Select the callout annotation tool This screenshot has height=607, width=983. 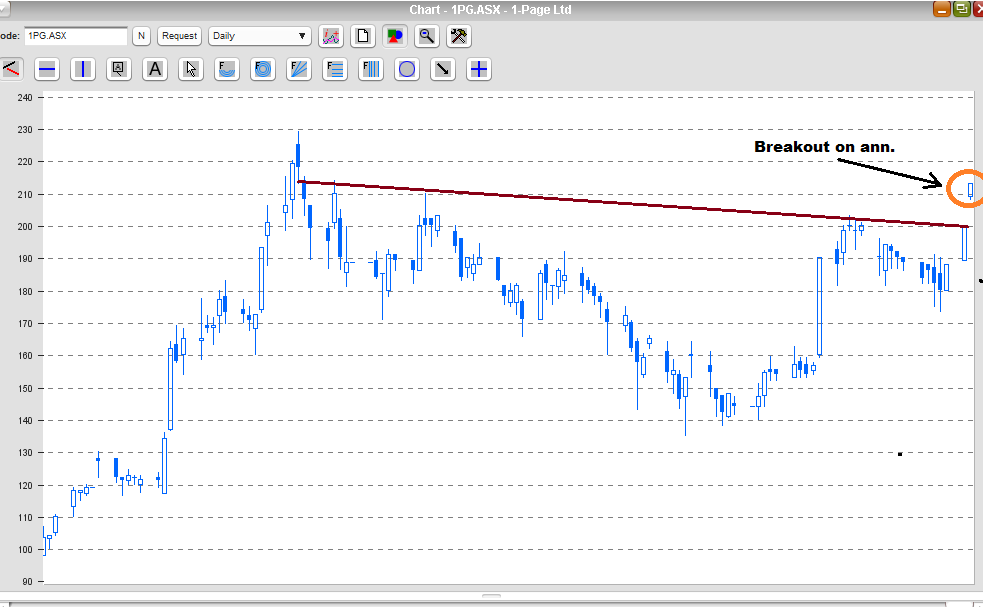118,69
